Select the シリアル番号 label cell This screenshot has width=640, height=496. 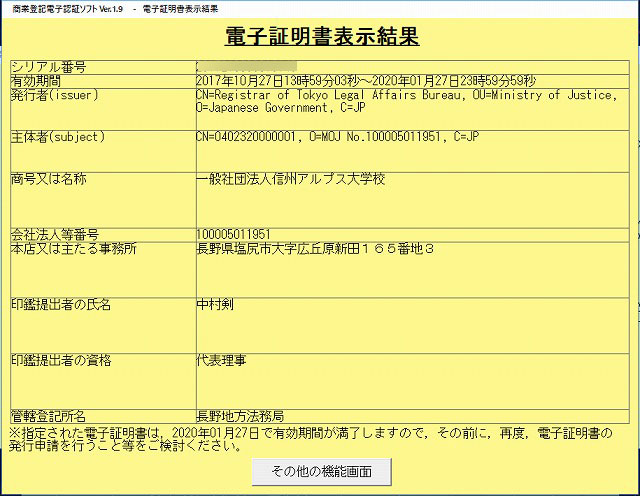(47, 67)
